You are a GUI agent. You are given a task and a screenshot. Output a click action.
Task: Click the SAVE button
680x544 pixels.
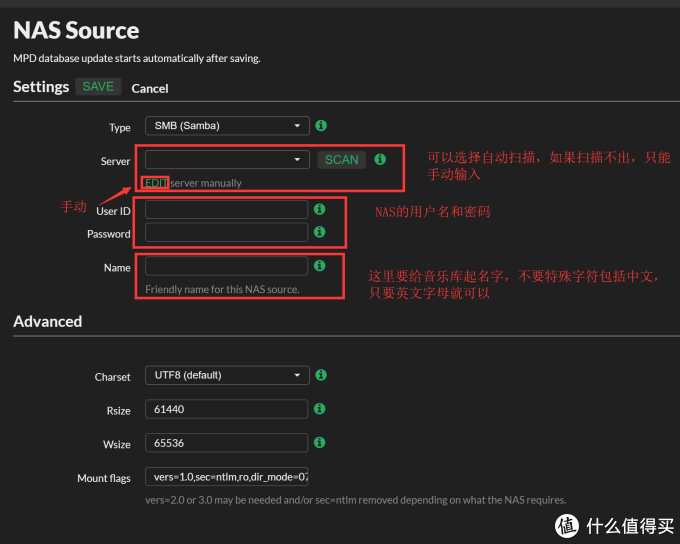(98, 87)
